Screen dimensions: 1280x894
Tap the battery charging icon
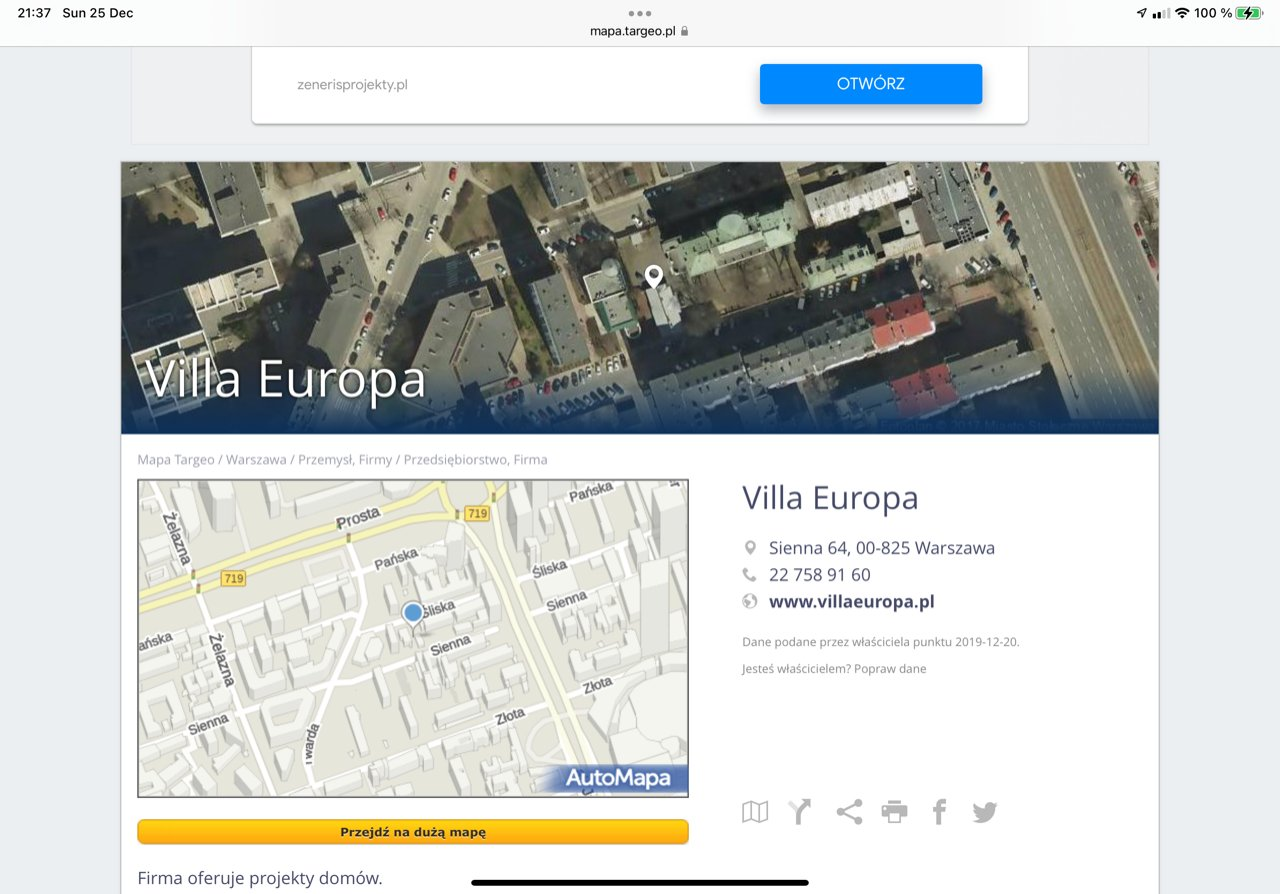pos(1249,13)
